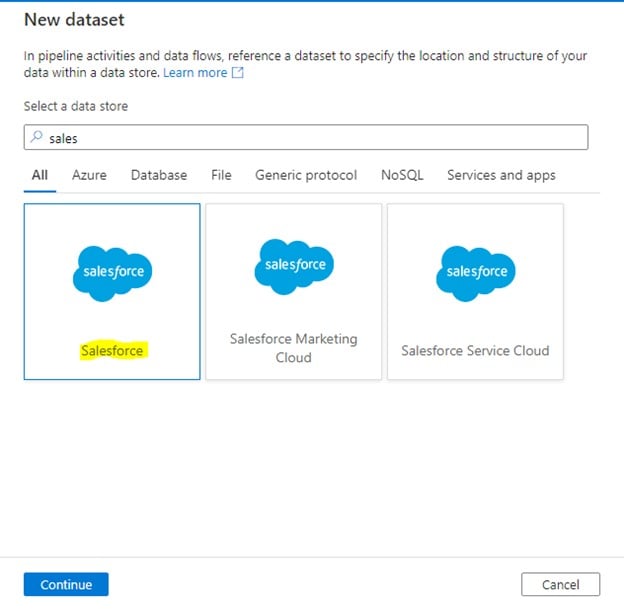
Task: Focus the data store search field
Action: (x=306, y=137)
